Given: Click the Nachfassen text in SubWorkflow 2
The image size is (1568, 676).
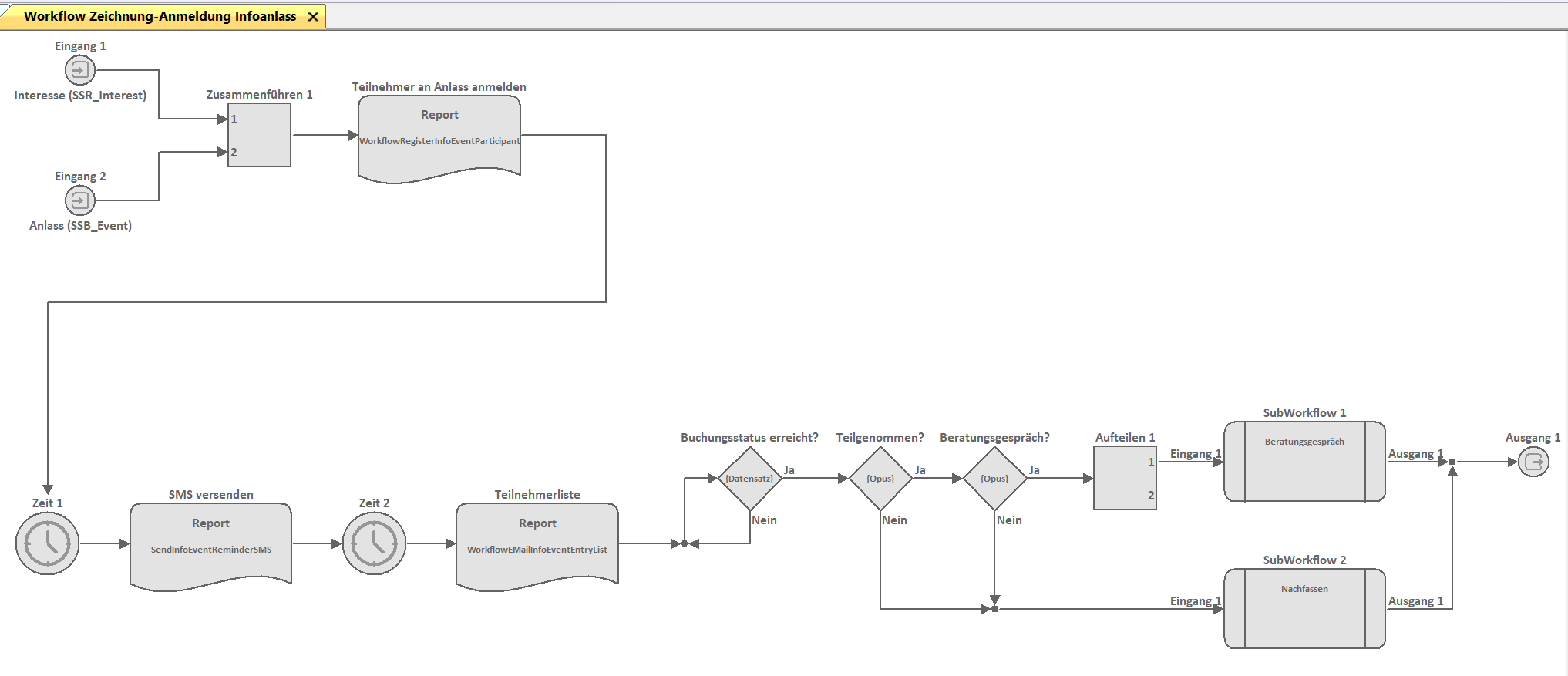Looking at the screenshot, I should click(x=1304, y=589).
